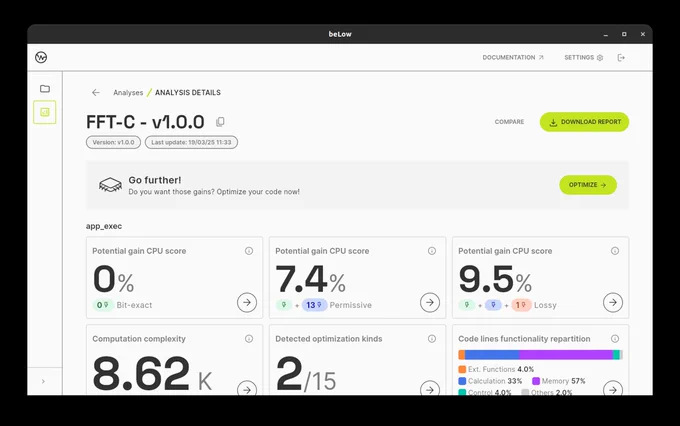Viewport: 680px width, 426px height.
Task: Click the 2/15 optimization kinds value
Action: point(306,374)
